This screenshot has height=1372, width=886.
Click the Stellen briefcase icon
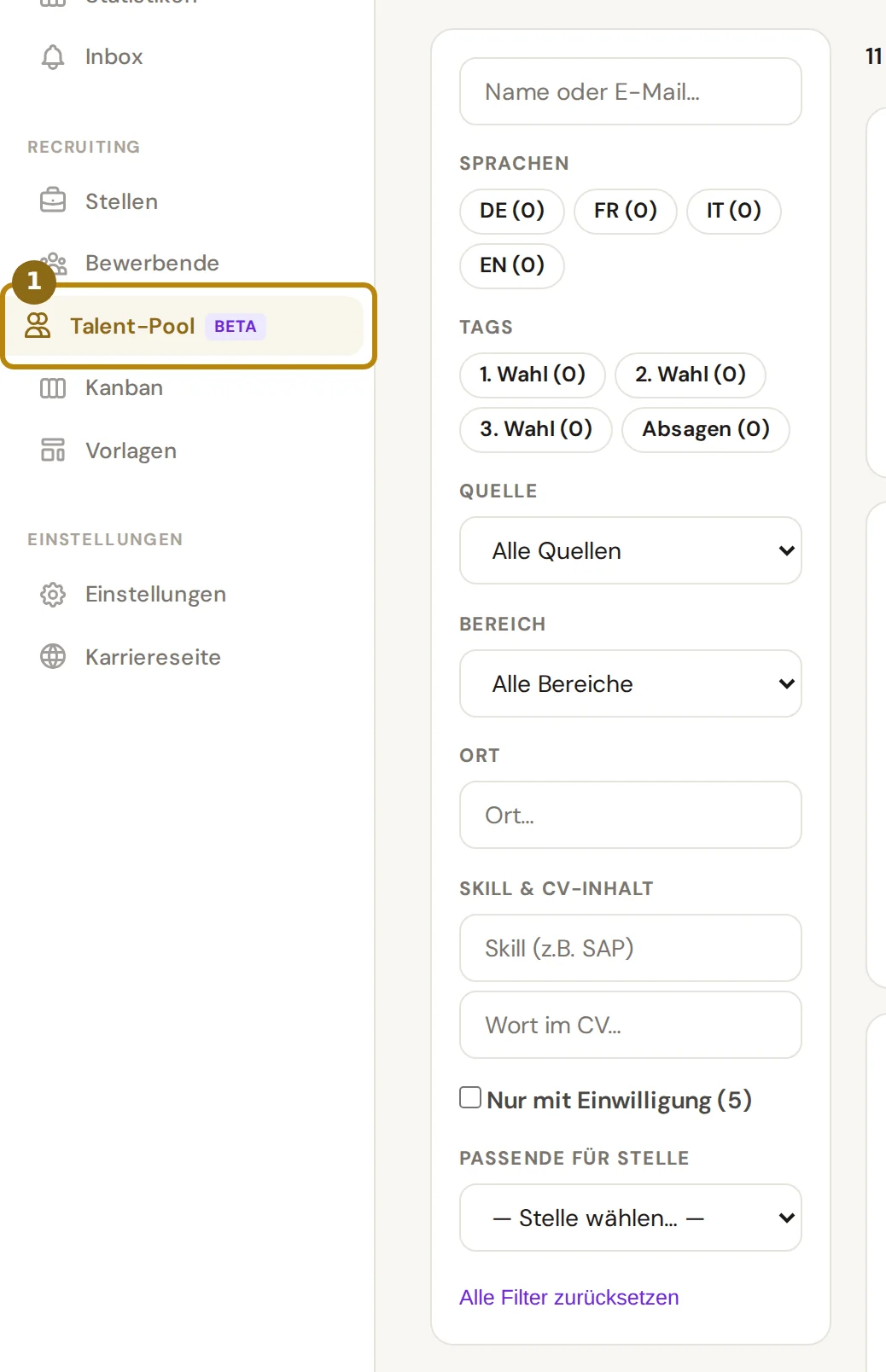point(53,201)
